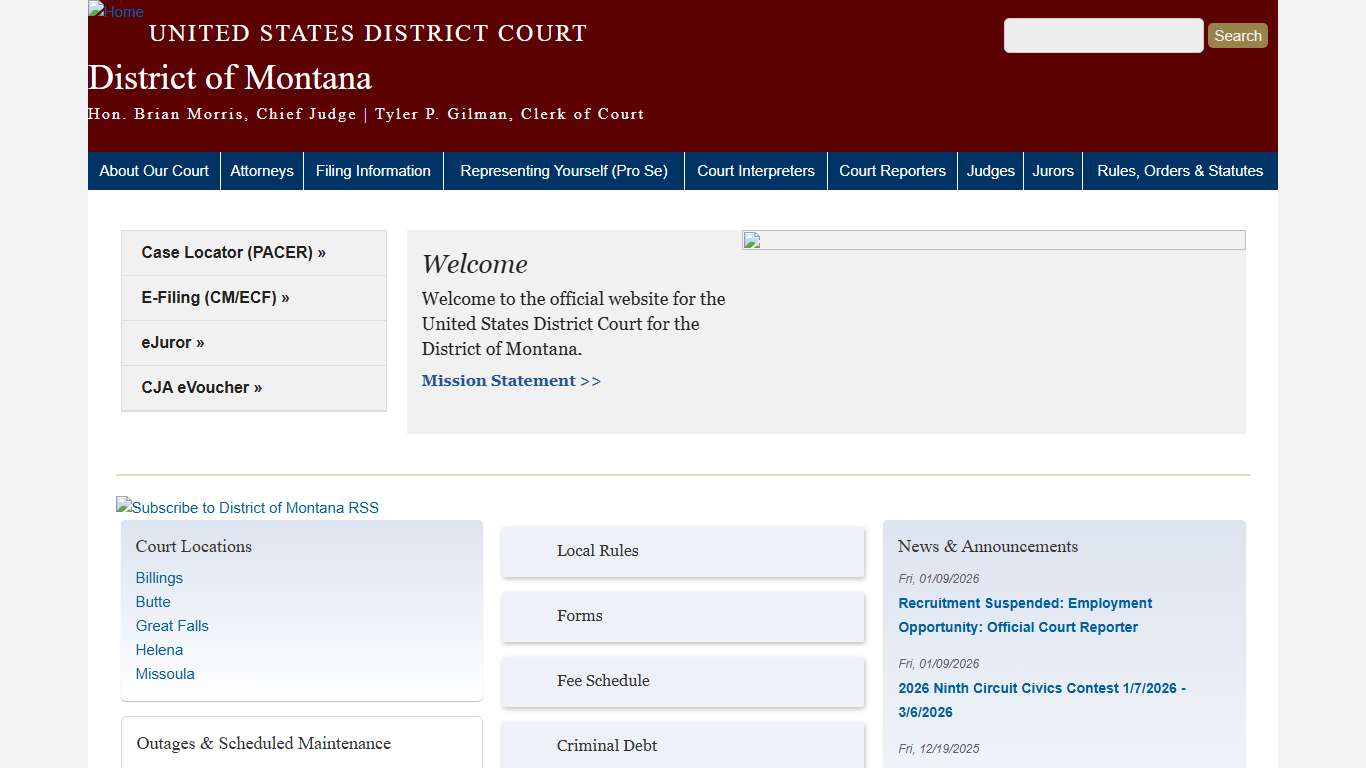Open the Filing Information menu
The width and height of the screenshot is (1366, 768).
click(x=372, y=170)
